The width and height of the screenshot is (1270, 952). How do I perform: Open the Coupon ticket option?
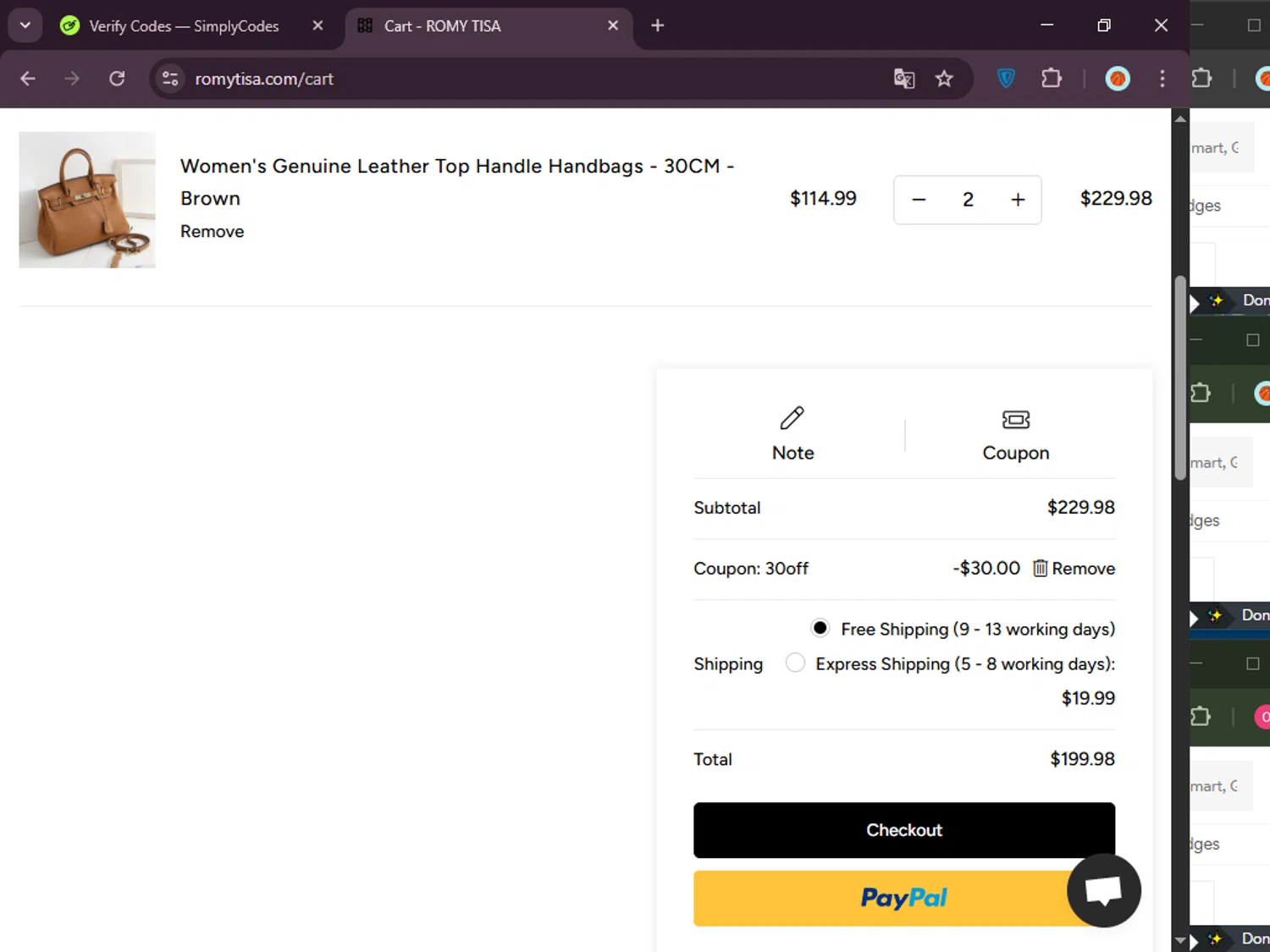tap(1015, 435)
